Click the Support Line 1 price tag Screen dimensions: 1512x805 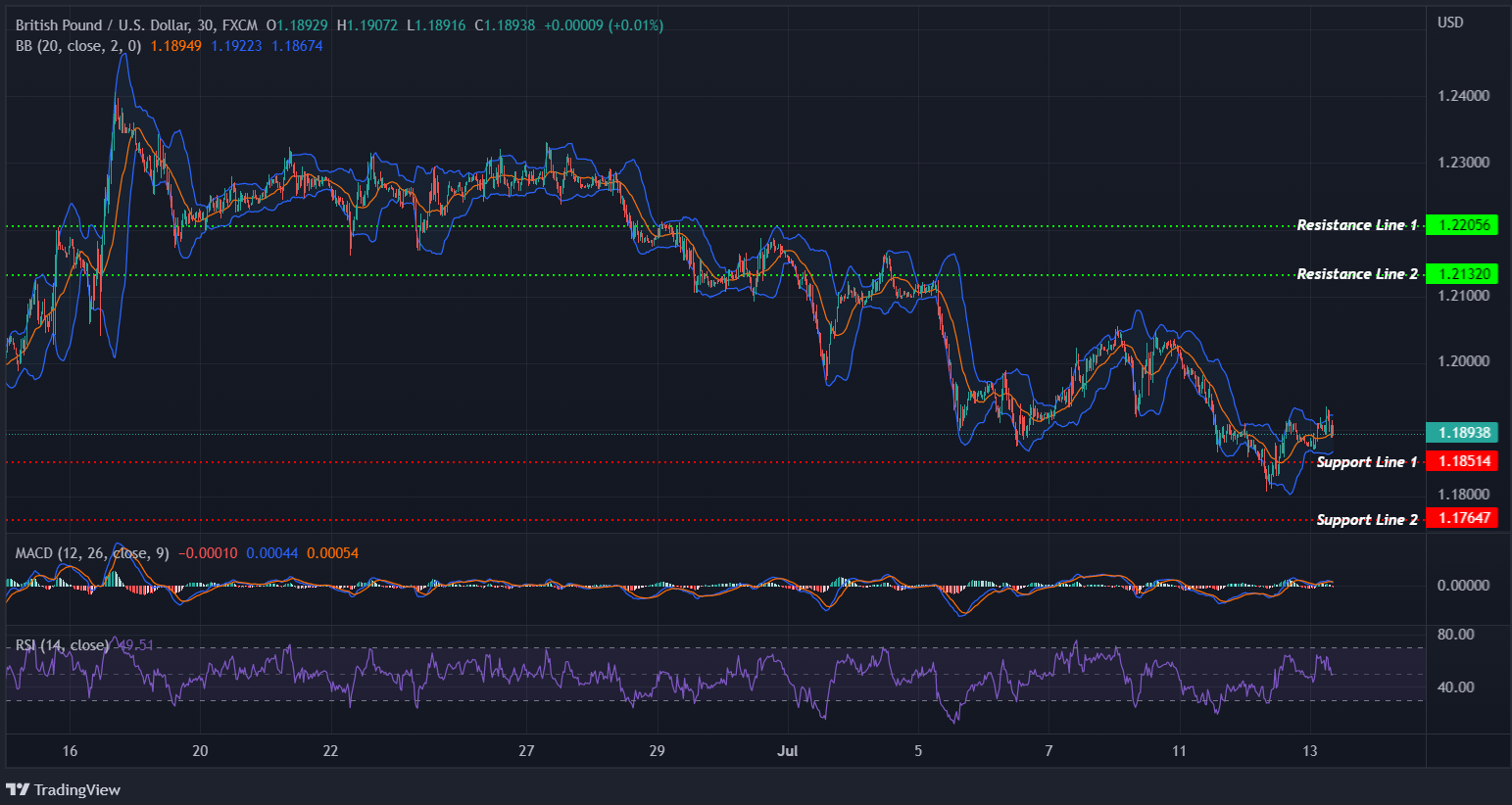coord(1463,460)
